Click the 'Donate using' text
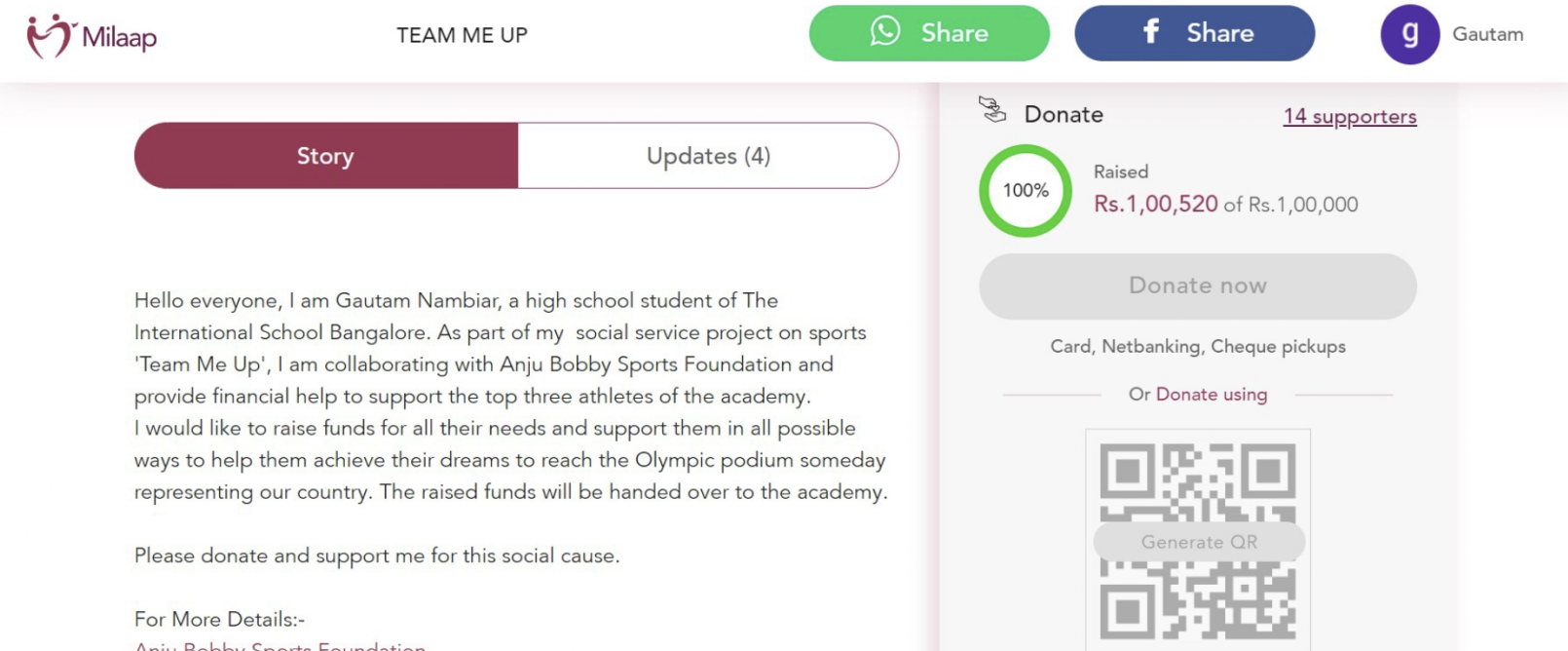Viewport: 1568px width, 651px height. pyautogui.click(x=1212, y=394)
